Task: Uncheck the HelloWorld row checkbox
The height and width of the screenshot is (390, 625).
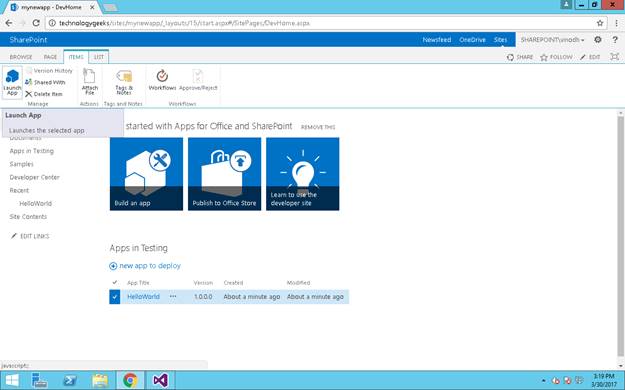Action: pyautogui.click(x=115, y=297)
